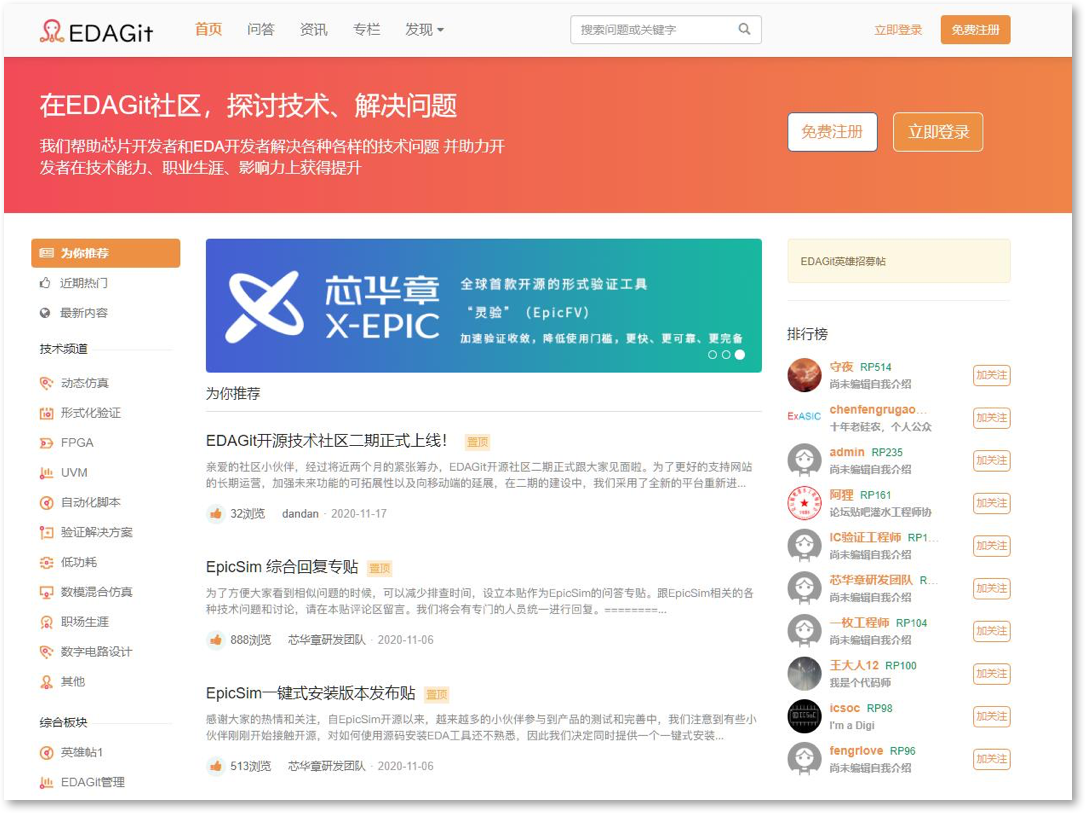Click the 数字电路设计 channel icon
1085x813 pixels.
[x=46, y=652]
